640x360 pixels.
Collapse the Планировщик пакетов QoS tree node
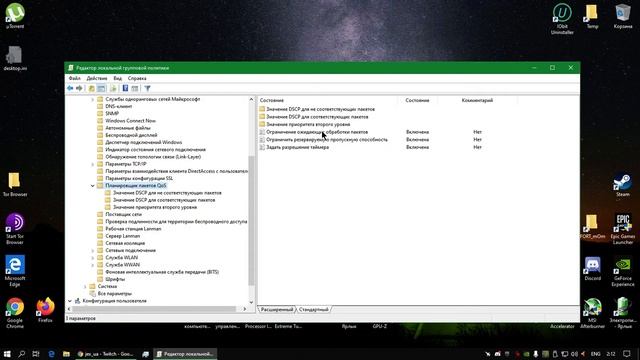[x=93, y=186]
